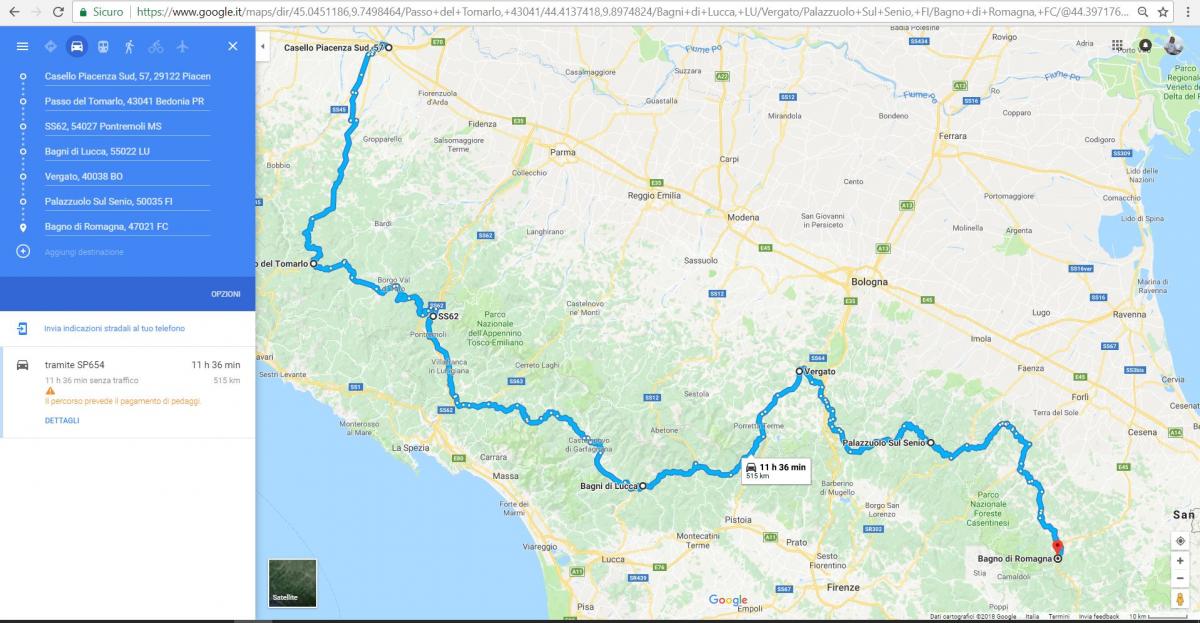Expand OPZIONI route options
The height and width of the screenshot is (623, 1200).
pyautogui.click(x=225, y=294)
